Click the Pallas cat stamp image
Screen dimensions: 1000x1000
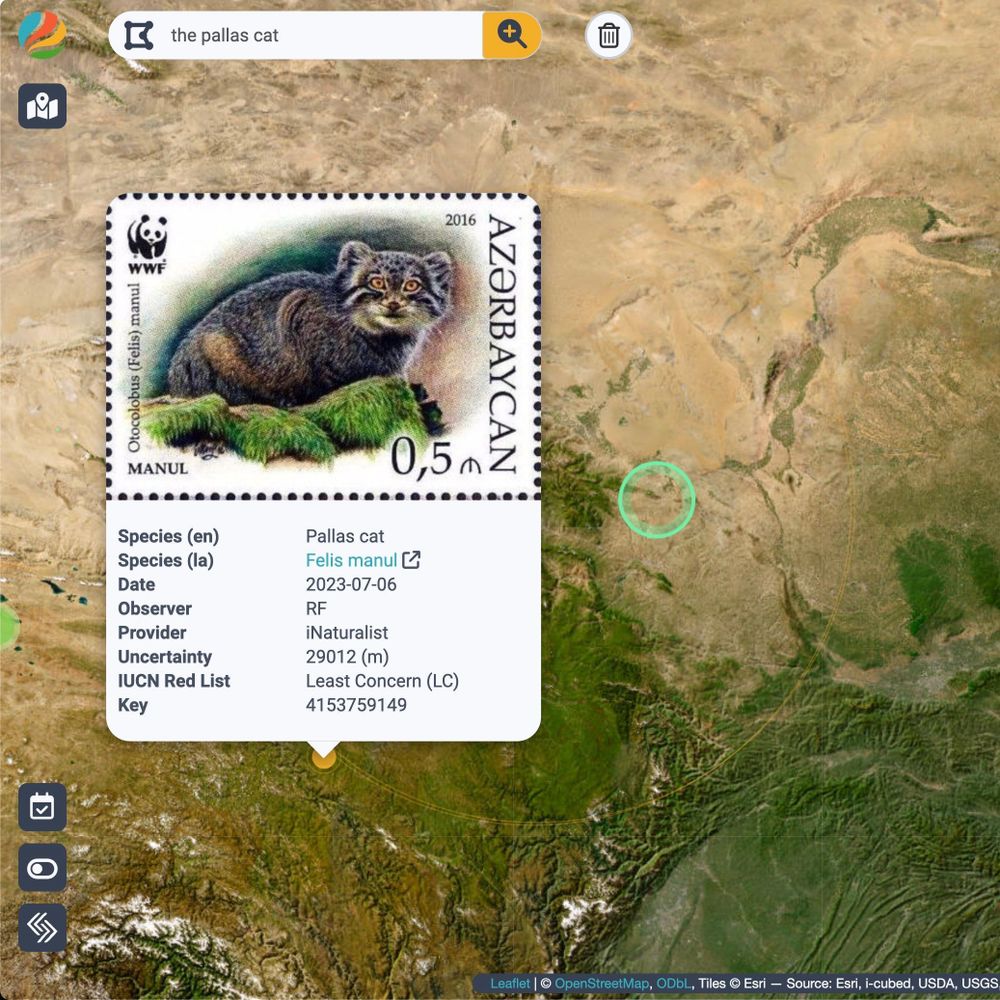pos(323,347)
